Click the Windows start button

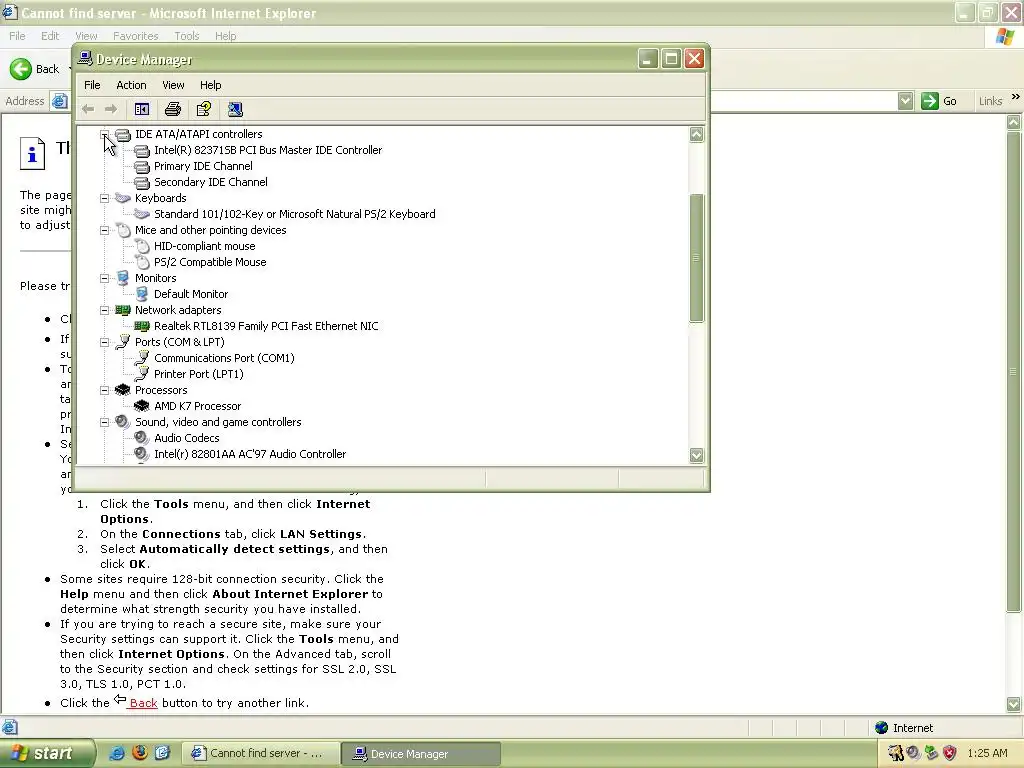[x=46, y=753]
